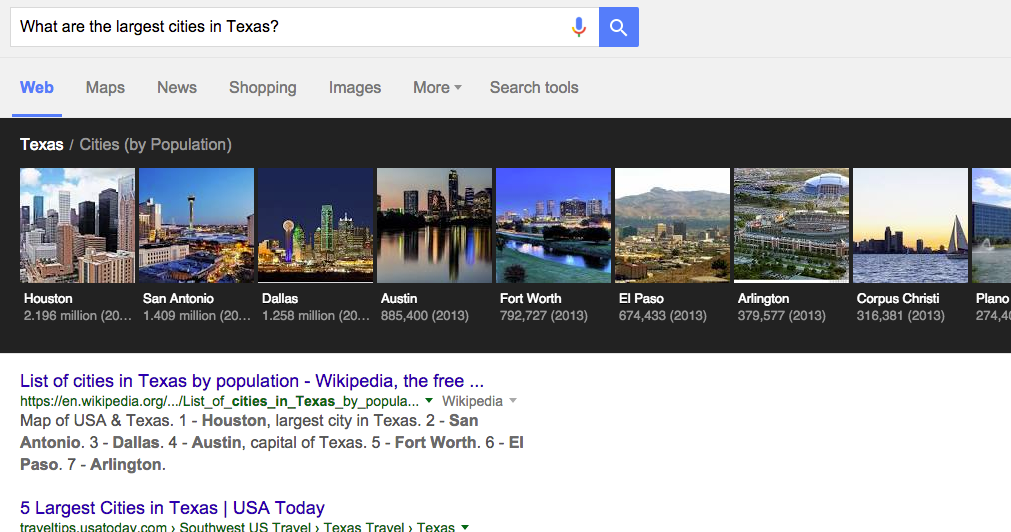1011x532 pixels.
Task: Switch to the News tab
Action: 177,88
